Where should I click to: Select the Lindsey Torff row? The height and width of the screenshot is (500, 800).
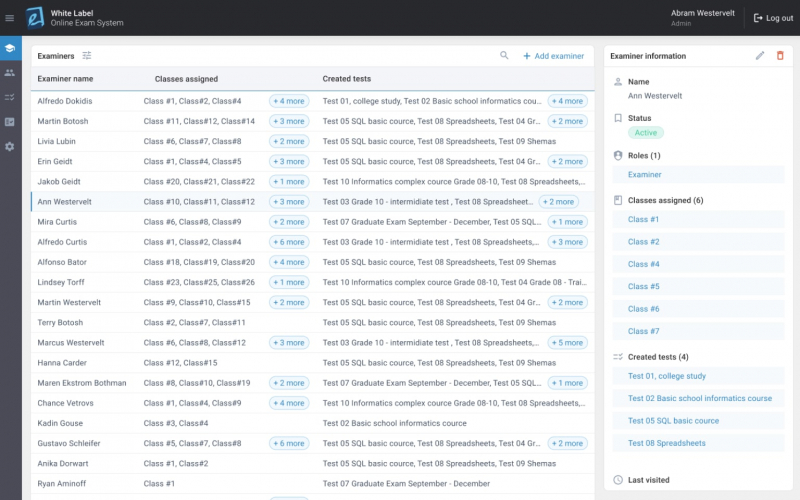pyautogui.click(x=312, y=282)
